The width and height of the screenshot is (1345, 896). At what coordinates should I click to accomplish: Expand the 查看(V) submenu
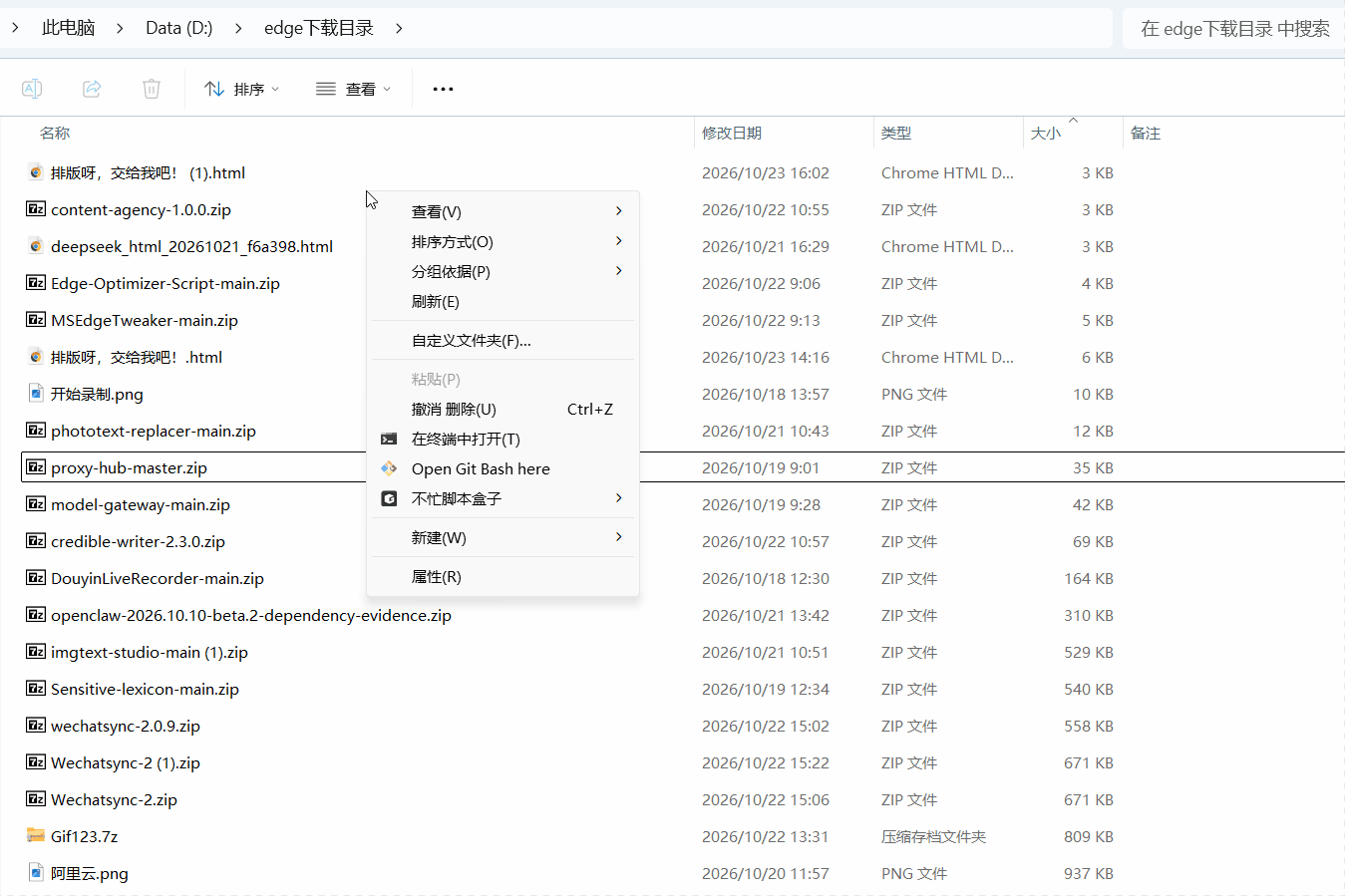click(503, 211)
